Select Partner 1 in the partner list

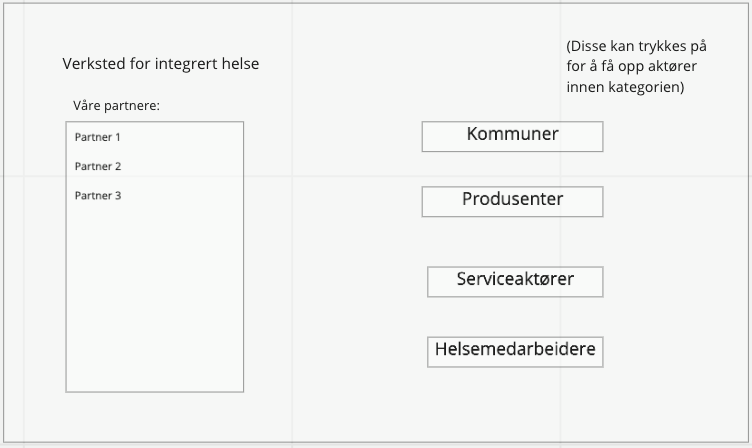98,137
